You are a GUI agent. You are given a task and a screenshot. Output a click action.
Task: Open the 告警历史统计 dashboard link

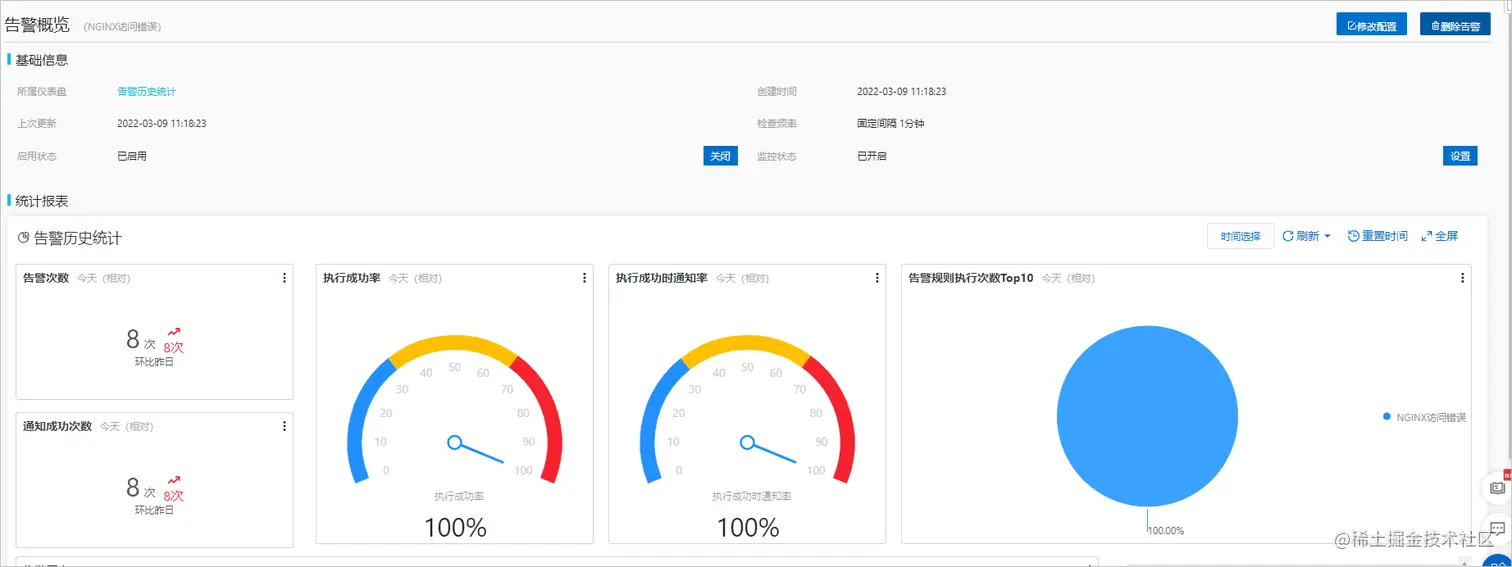146,92
